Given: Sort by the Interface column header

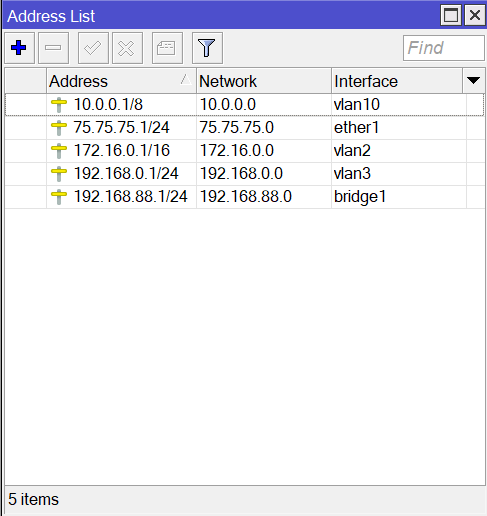Looking at the screenshot, I should pyautogui.click(x=397, y=81).
